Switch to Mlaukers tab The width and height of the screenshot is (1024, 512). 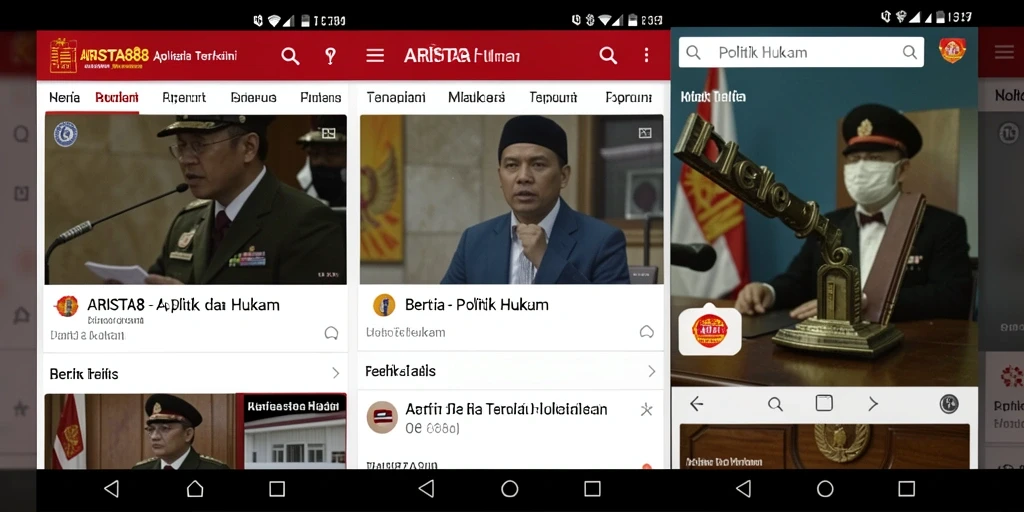[476, 97]
